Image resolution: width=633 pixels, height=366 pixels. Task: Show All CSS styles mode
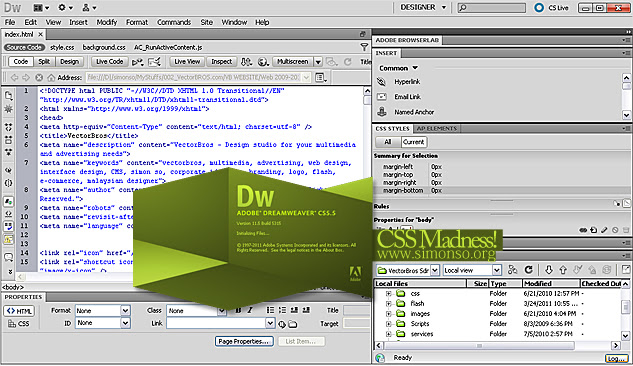[388, 142]
